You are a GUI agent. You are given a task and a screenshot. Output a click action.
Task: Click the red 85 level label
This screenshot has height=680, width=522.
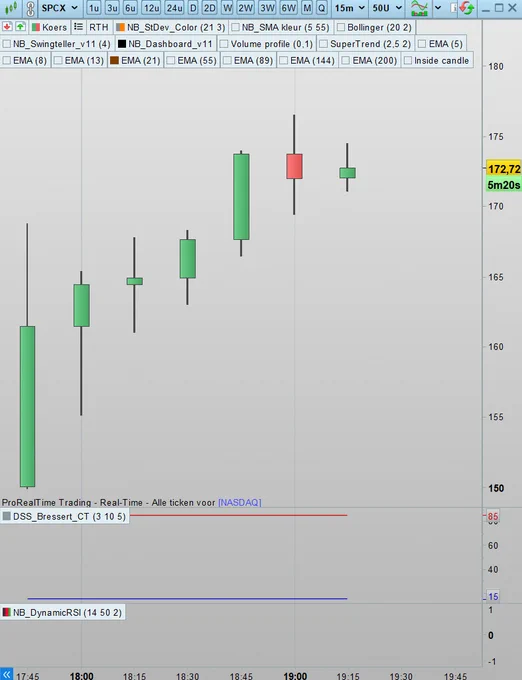[493, 517]
